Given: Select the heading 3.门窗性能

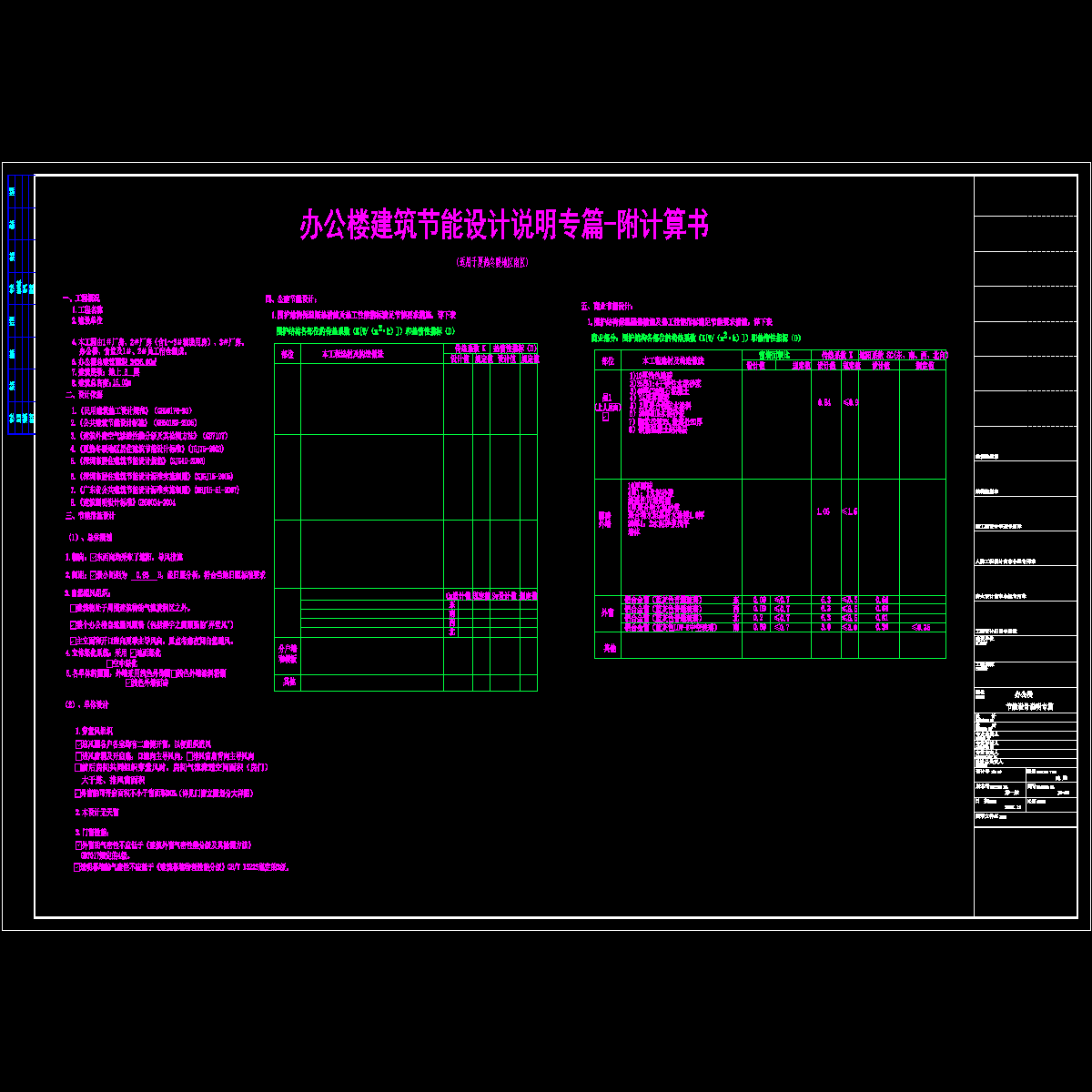Looking at the screenshot, I should tap(92, 833).
